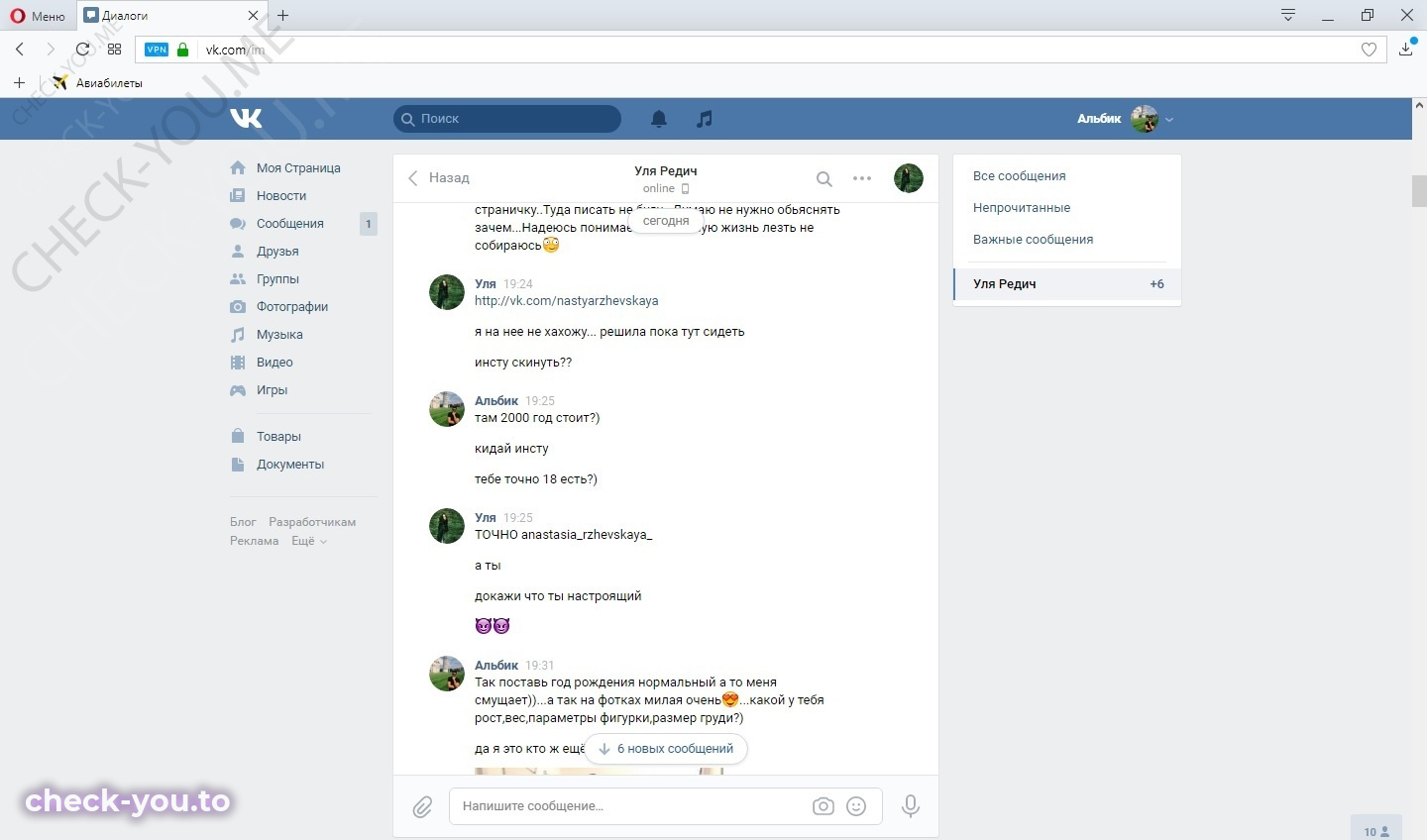Click Альбик avatar beside the 19:31 message
1427x840 pixels.
447,674
